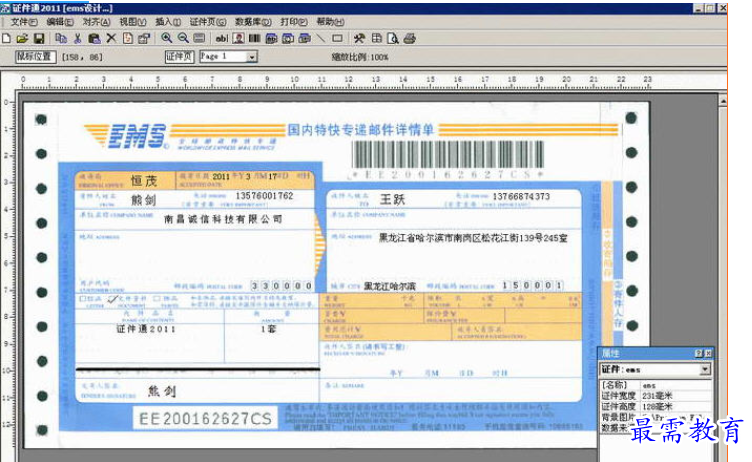
Task: Click the 鼠标位置 label box
Action: click(35, 57)
